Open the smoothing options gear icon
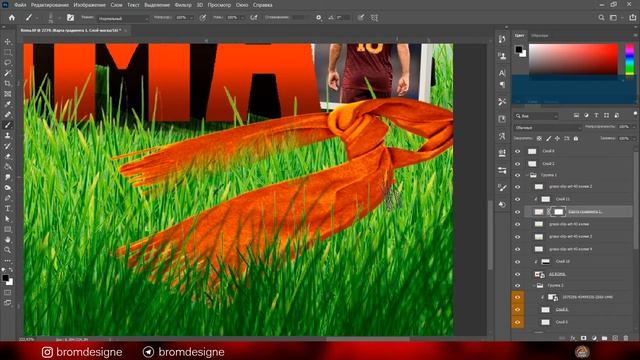Viewport: 640px width, 360px height. (319, 18)
